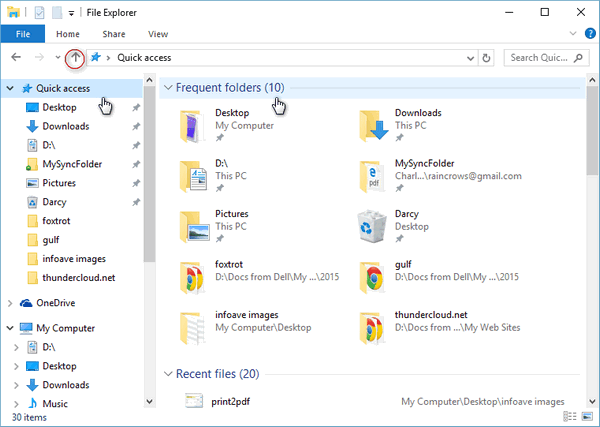
Task: Select foxtrot folder in sidebar
Action: (56, 221)
